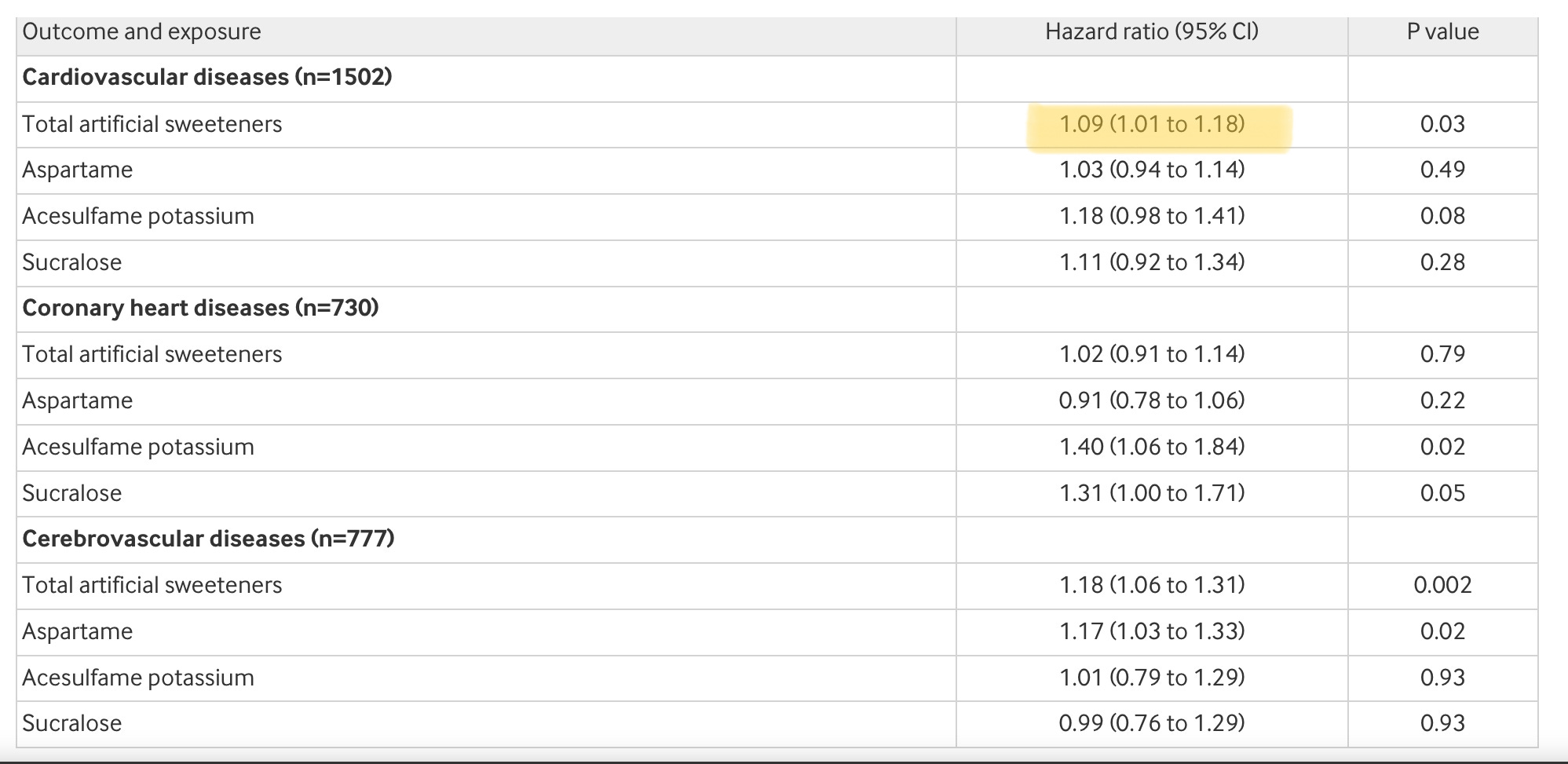
Task: Click 'Total artificial sweeteners' under Cardiovascular diseases
Action: pyautogui.click(x=152, y=124)
